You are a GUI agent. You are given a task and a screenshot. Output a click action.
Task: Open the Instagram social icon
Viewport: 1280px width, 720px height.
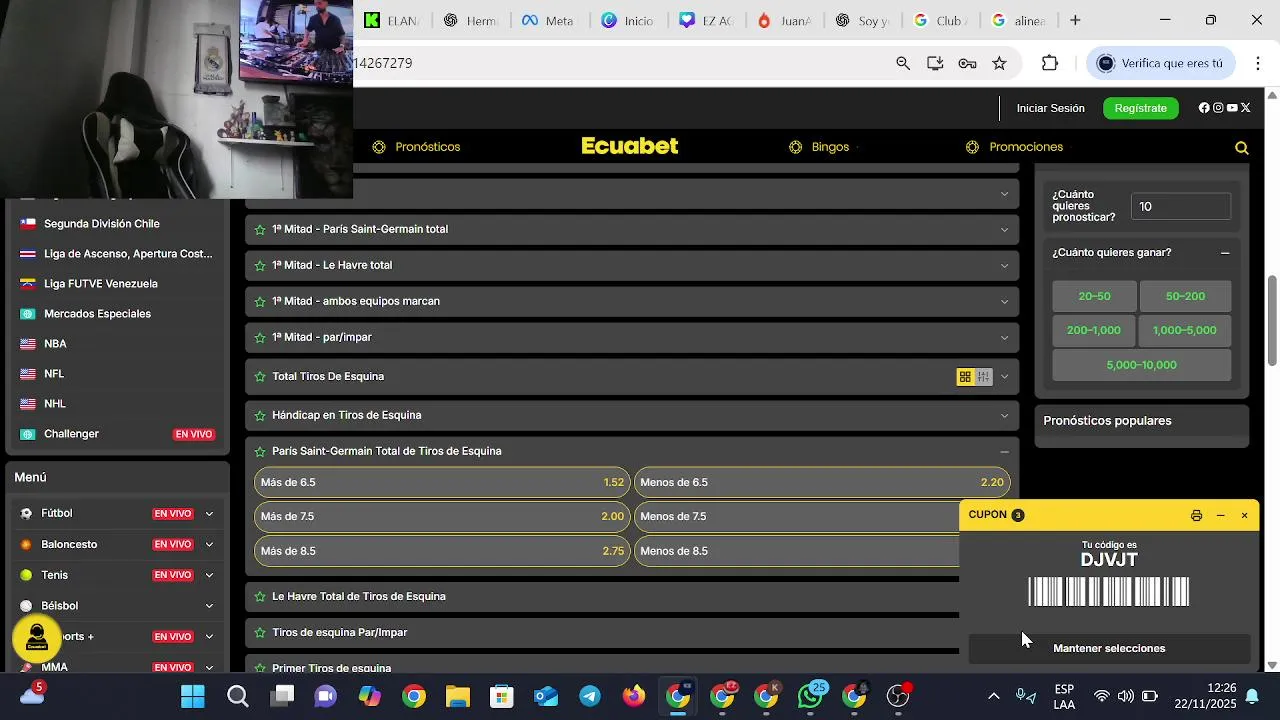[1218, 108]
